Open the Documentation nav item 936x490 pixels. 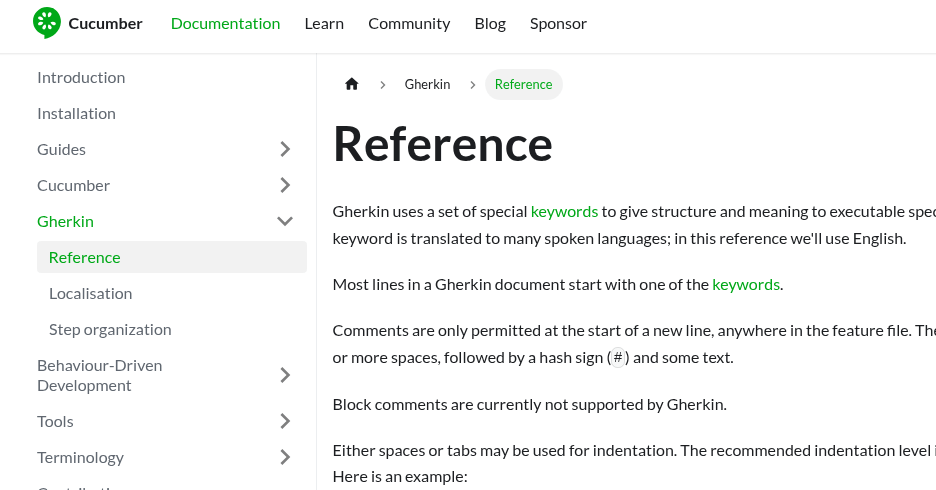click(x=225, y=24)
